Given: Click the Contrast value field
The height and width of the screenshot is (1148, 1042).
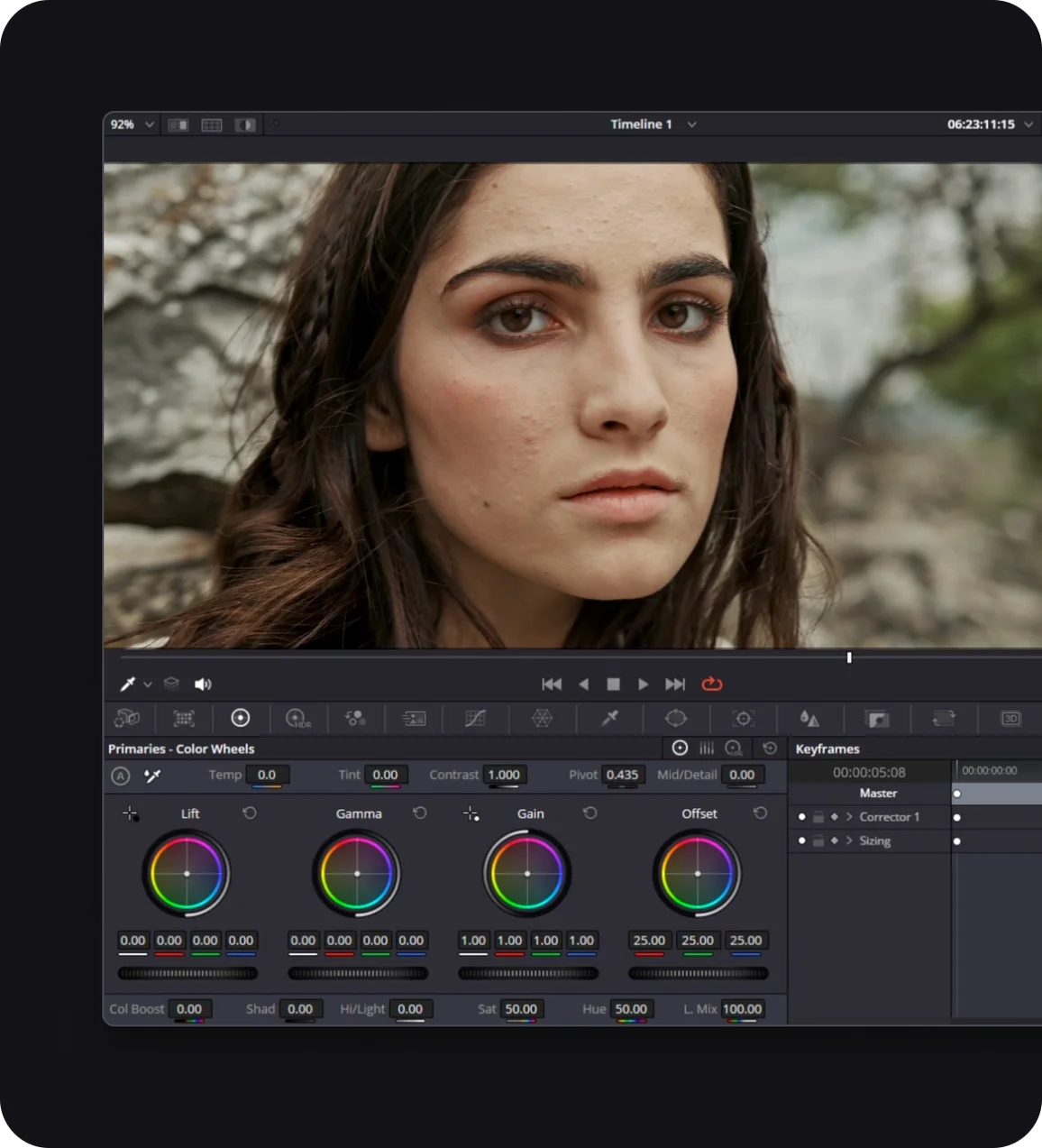Looking at the screenshot, I should (x=504, y=775).
